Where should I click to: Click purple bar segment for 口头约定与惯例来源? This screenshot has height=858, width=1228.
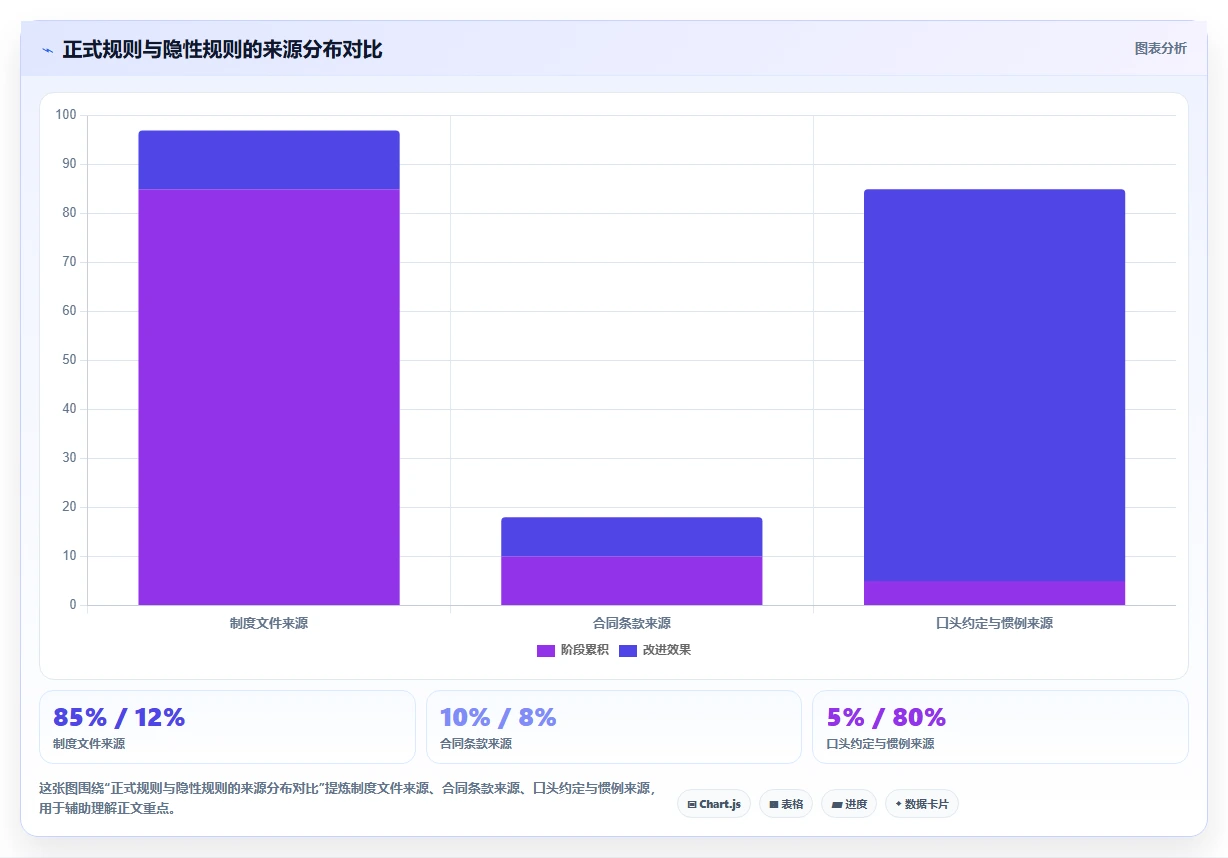coord(995,593)
